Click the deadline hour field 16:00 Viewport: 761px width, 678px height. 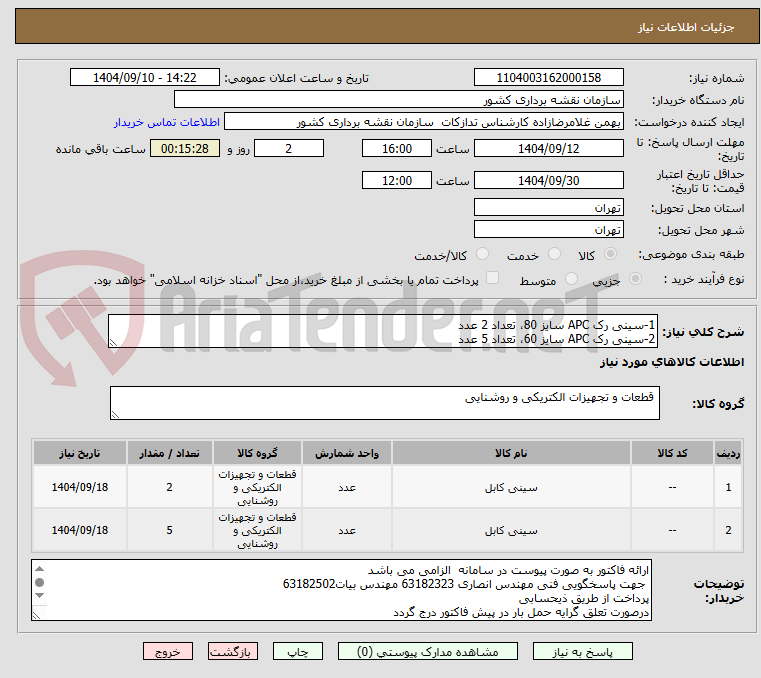click(397, 148)
